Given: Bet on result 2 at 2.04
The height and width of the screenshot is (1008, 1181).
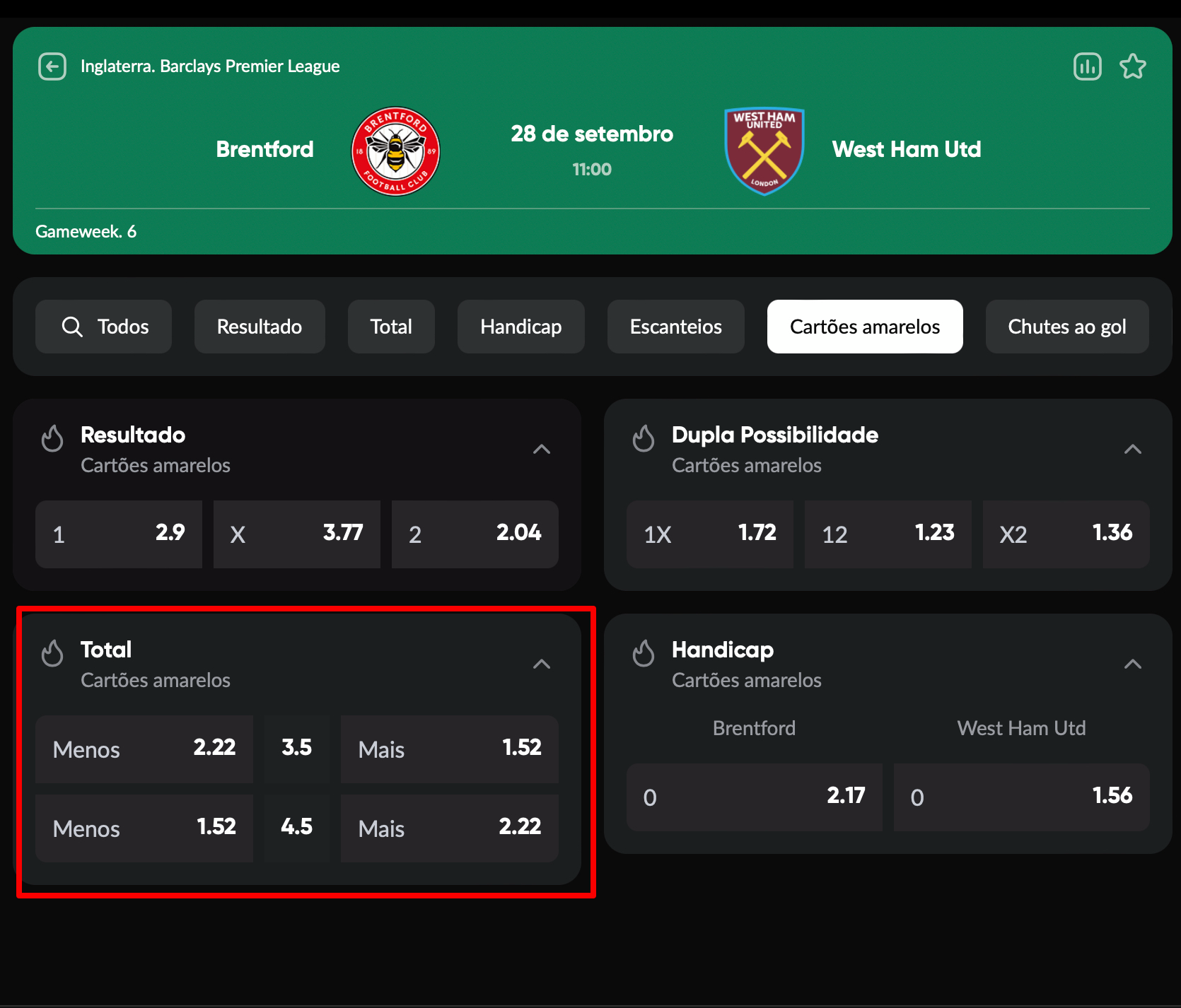Looking at the screenshot, I should 475,534.
